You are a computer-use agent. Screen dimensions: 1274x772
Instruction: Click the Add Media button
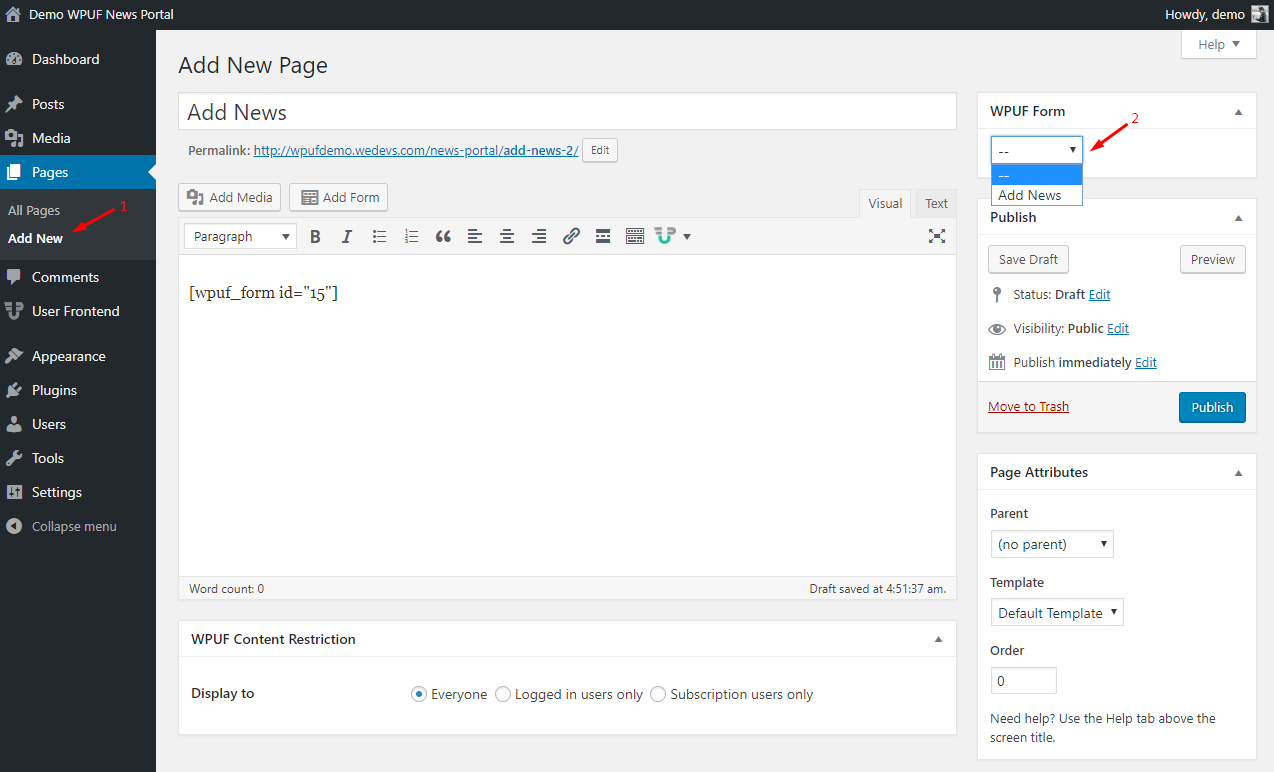(x=229, y=197)
